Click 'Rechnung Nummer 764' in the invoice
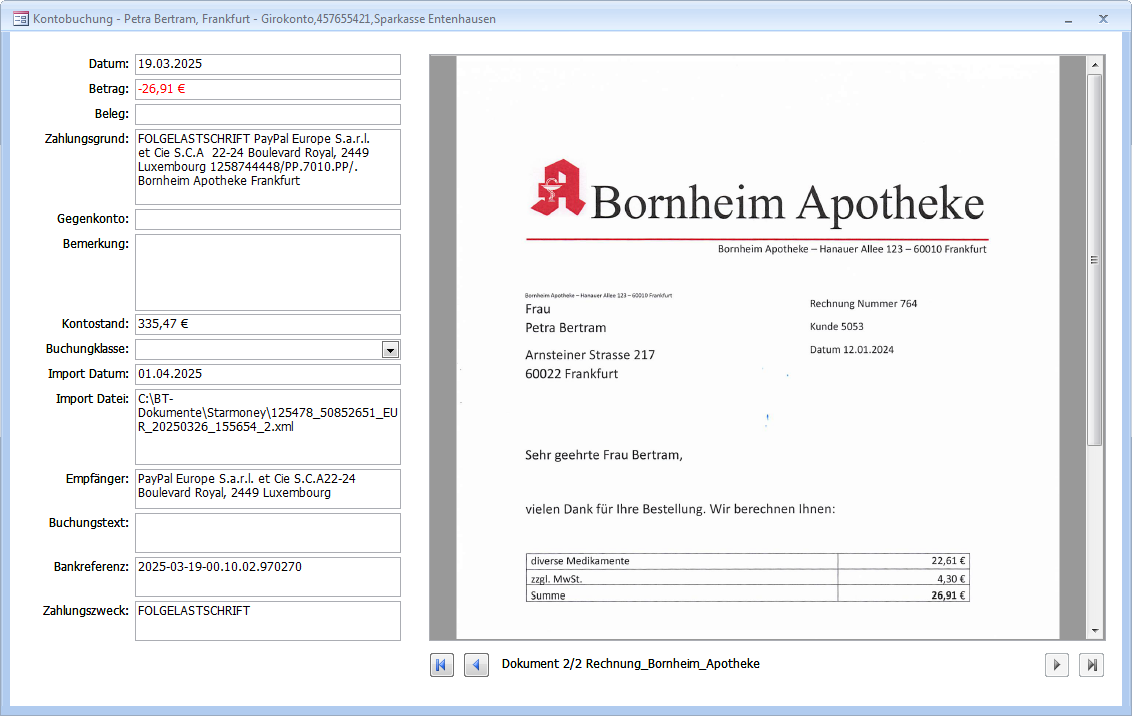Viewport: 1132px width, 716px height. tap(863, 304)
